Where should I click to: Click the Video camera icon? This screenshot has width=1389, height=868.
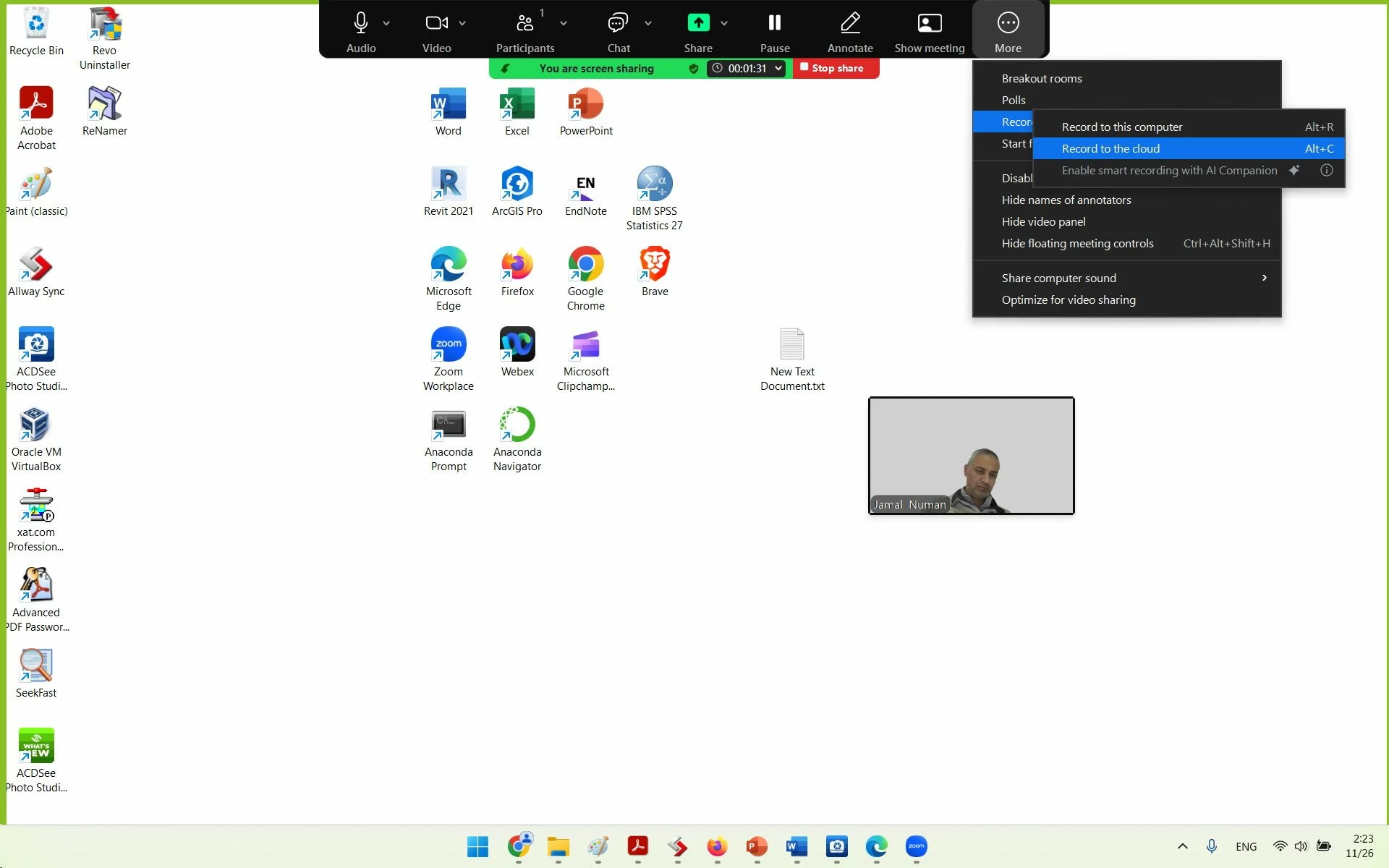click(x=436, y=24)
